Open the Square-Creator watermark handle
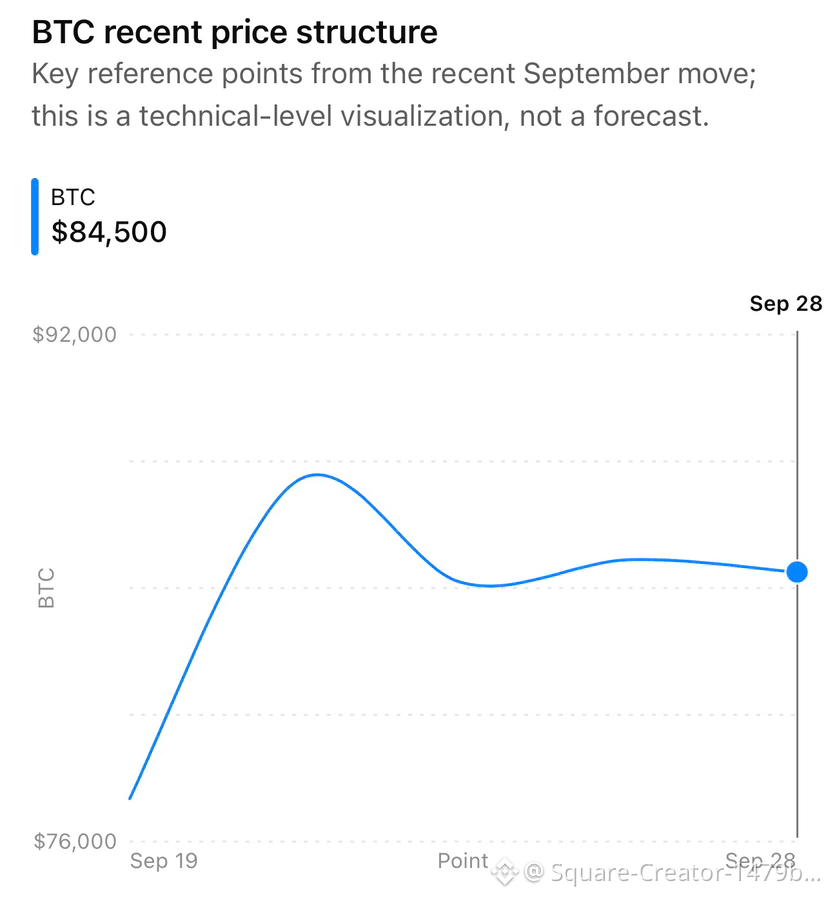Image resolution: width=828 pixels, height=897 pixels. [x=672, y=873]
